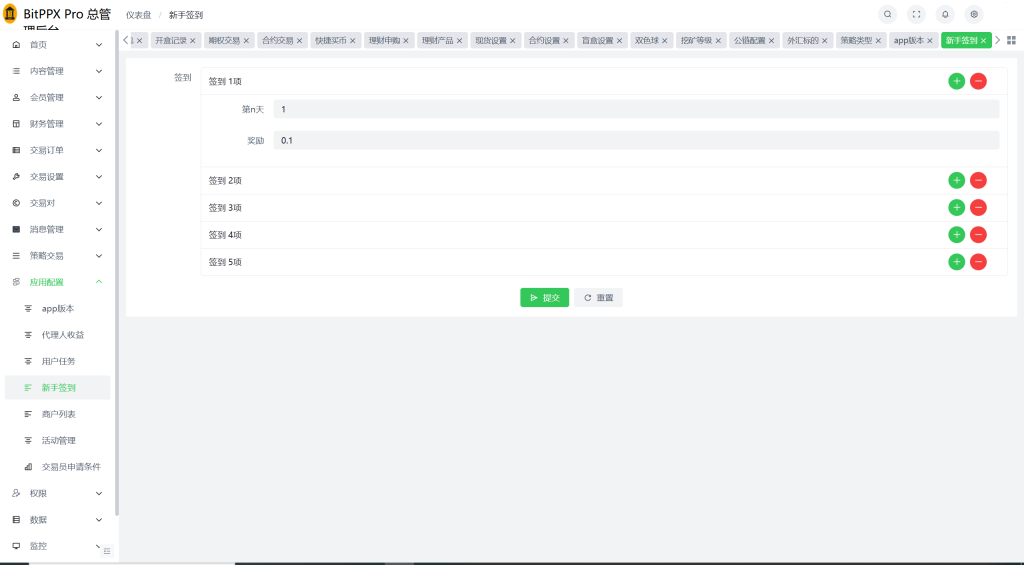1024x565 pixels.
Task: Close the 期权交易 tab
Action: pos(246,40)
